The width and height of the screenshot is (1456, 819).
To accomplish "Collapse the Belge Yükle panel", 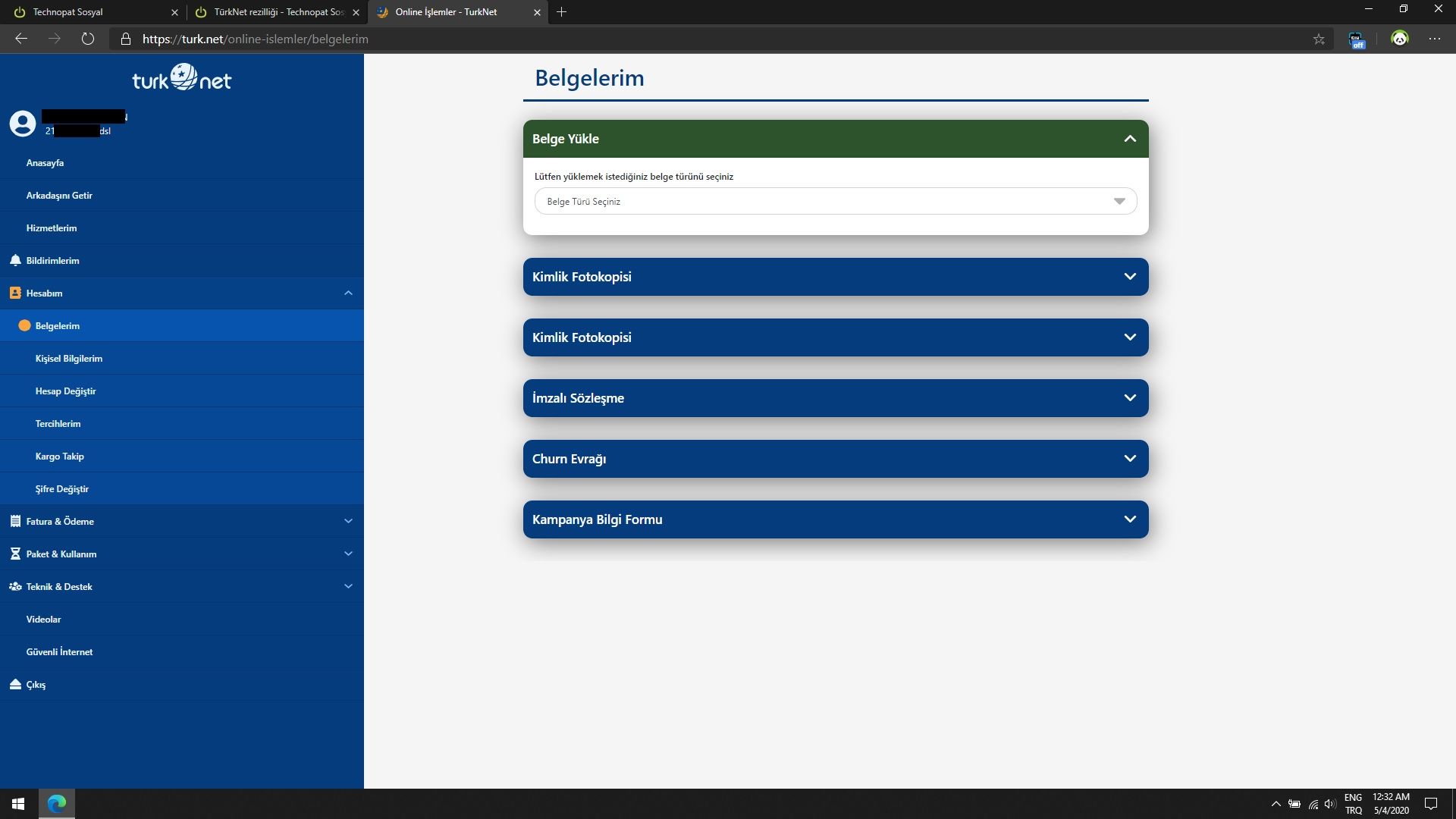I will pos(1129,139).
